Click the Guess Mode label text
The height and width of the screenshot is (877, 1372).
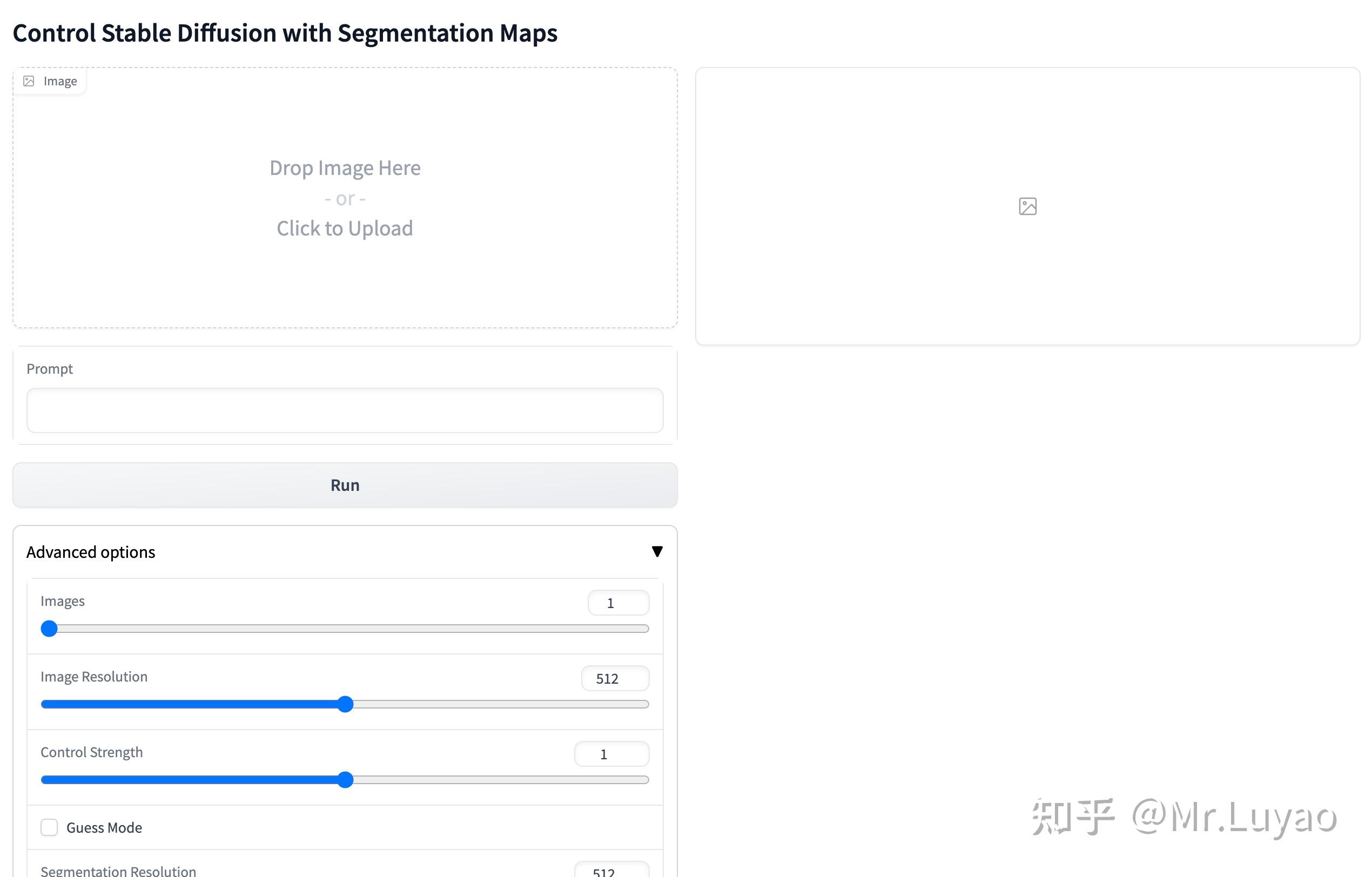(104, 827)
